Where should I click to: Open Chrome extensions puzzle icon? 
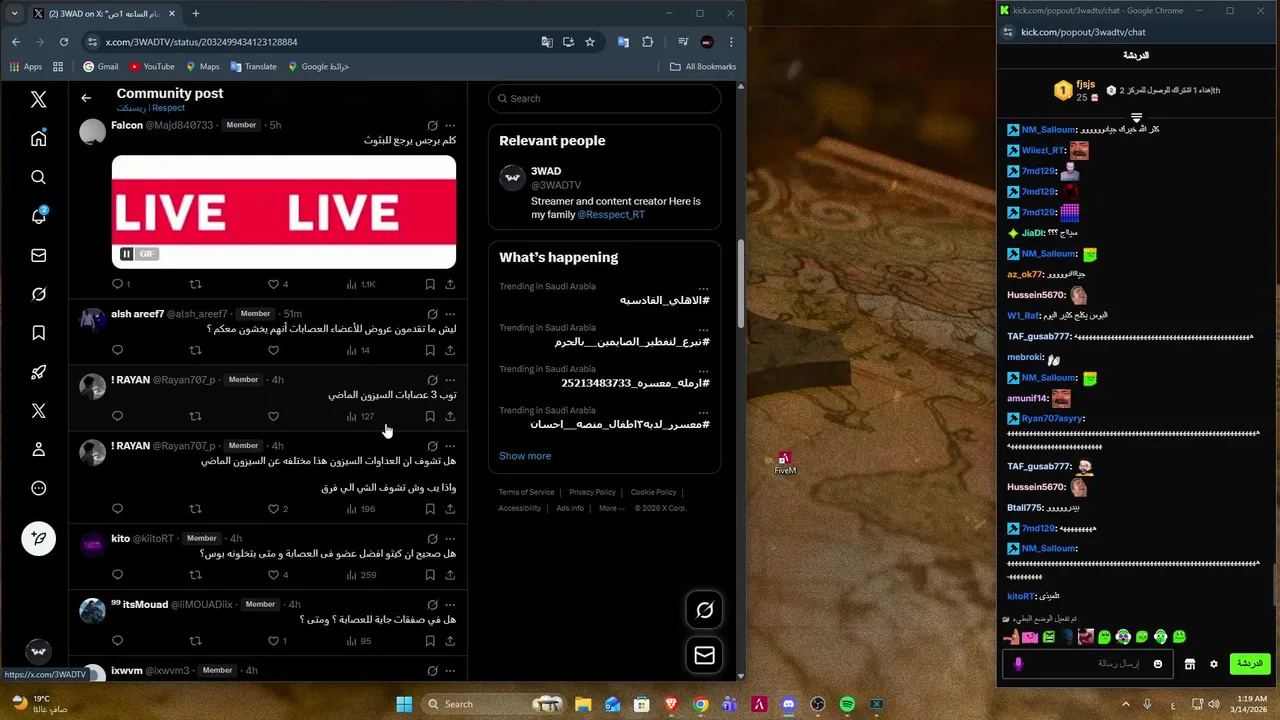click(x=648, y=42)
